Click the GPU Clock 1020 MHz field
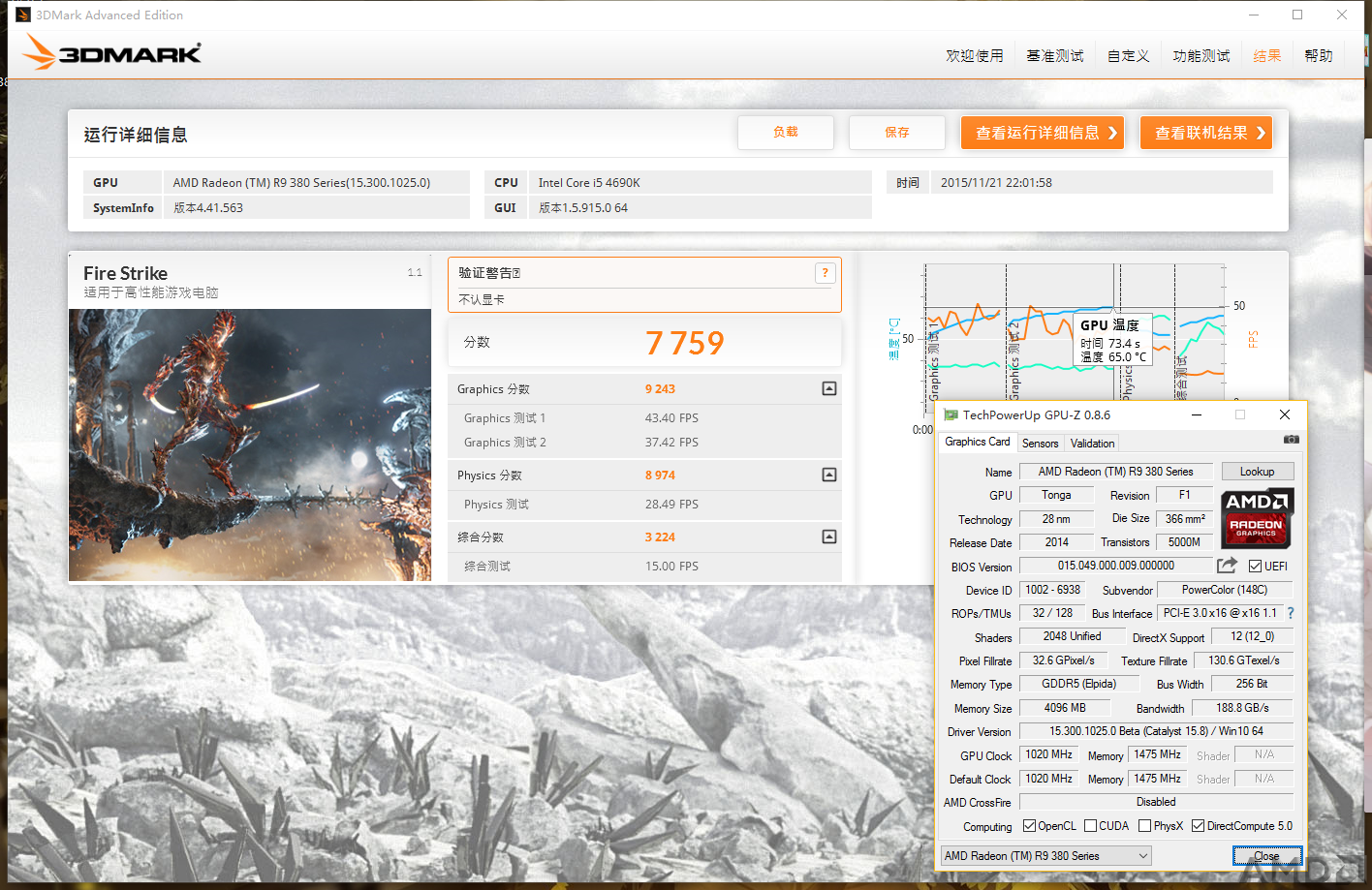 coord(1048,754)
